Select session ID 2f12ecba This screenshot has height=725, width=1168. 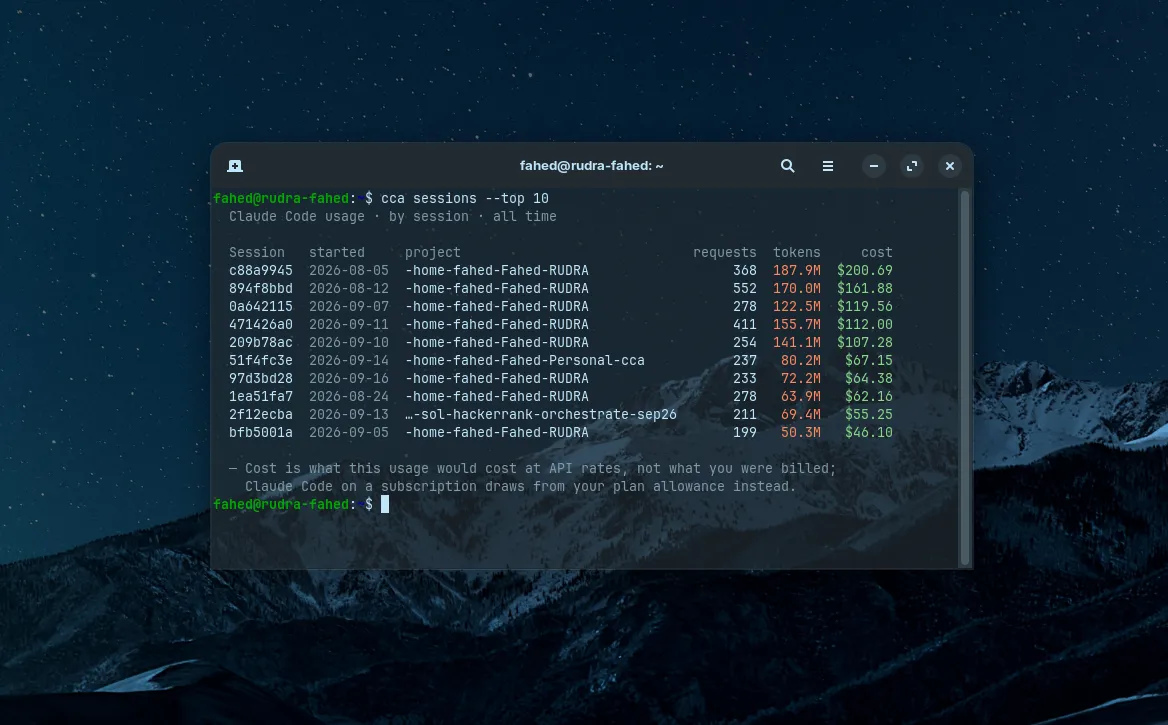tap(261, 414)
